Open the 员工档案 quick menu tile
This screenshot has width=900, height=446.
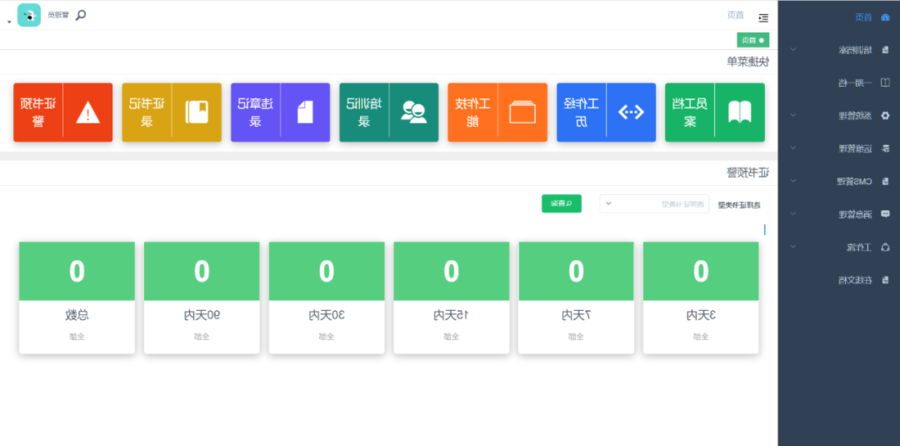tap(715, 112)
